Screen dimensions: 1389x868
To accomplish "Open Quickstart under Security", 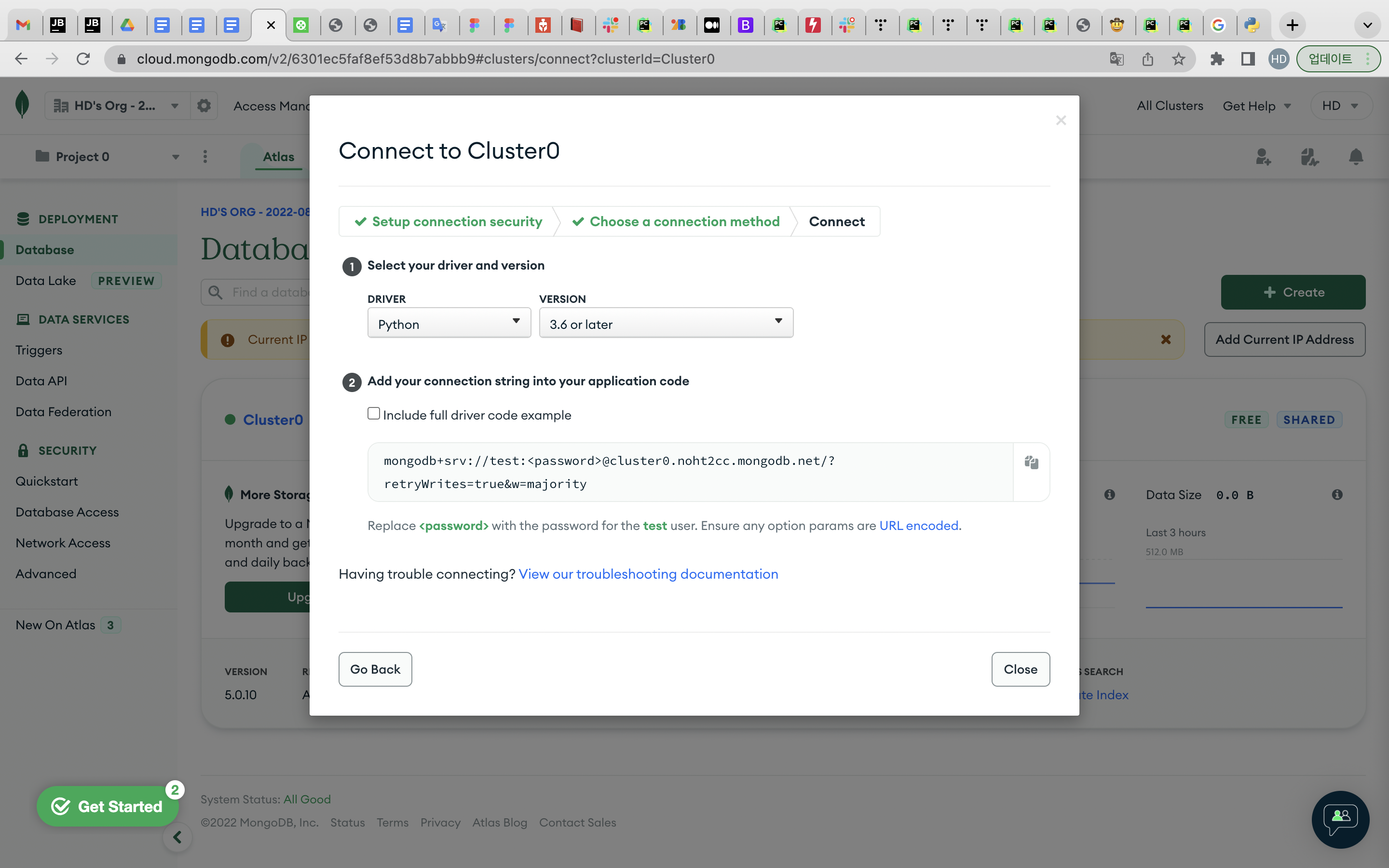I will point(46,481).
